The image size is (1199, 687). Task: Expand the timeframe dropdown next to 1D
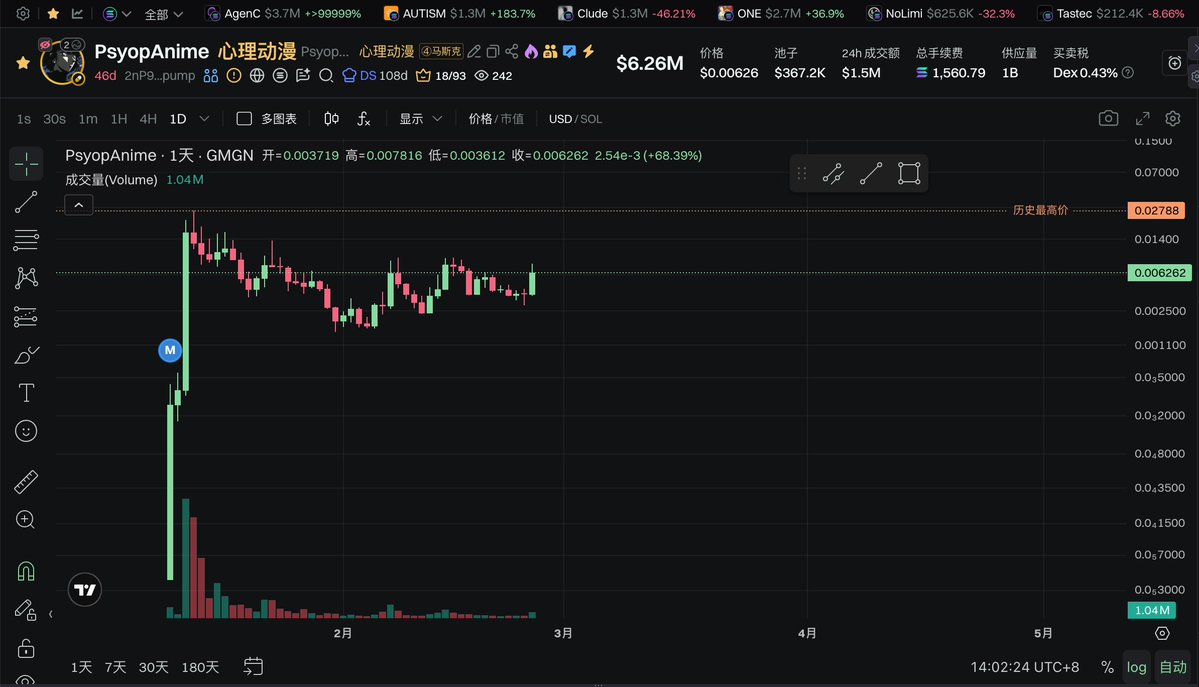point(204,119)
